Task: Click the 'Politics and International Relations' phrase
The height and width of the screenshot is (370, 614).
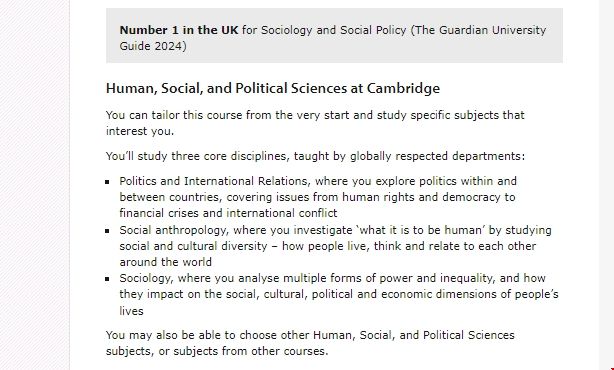Action: (213, 181)
